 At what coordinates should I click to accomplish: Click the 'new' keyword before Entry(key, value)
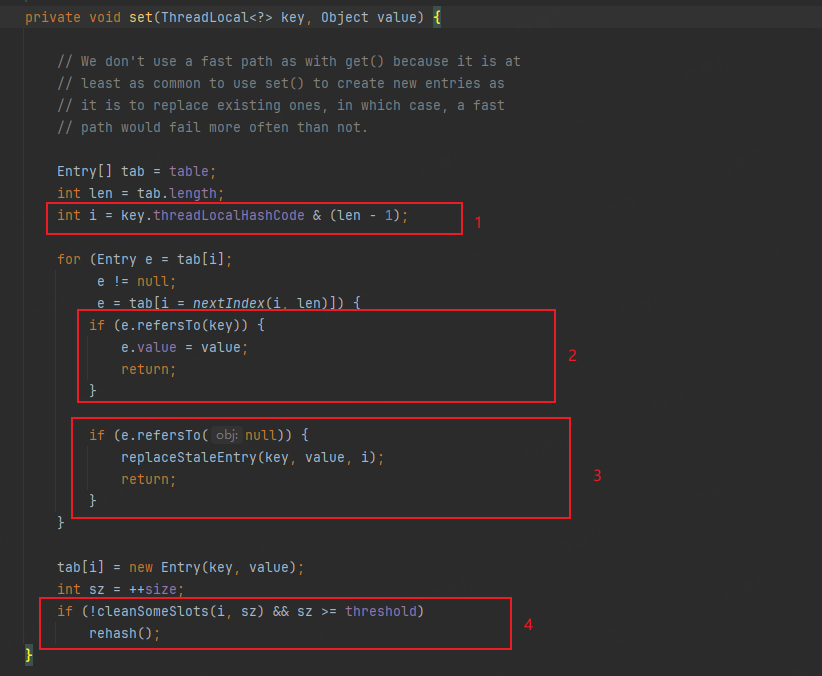141,567
